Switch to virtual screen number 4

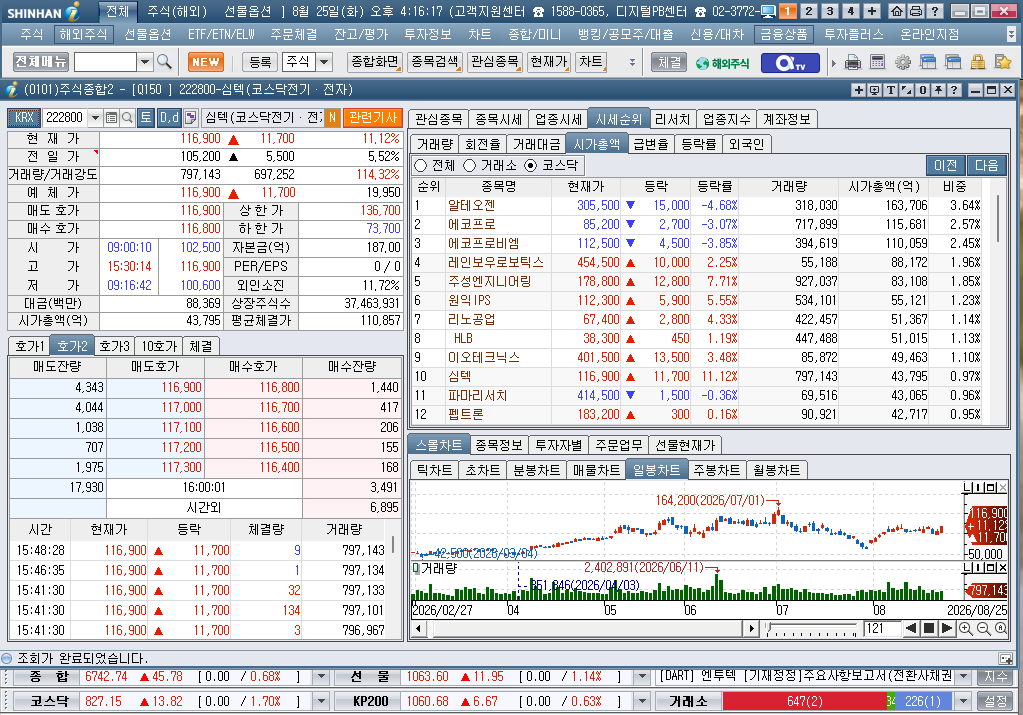851,11
